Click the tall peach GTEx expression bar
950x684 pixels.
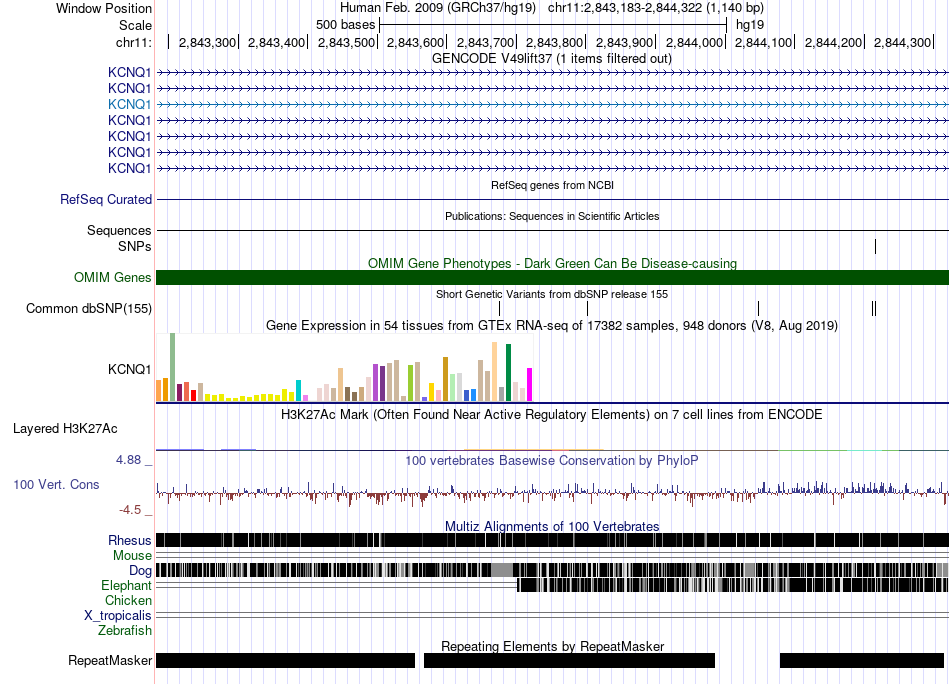(494, 371)
